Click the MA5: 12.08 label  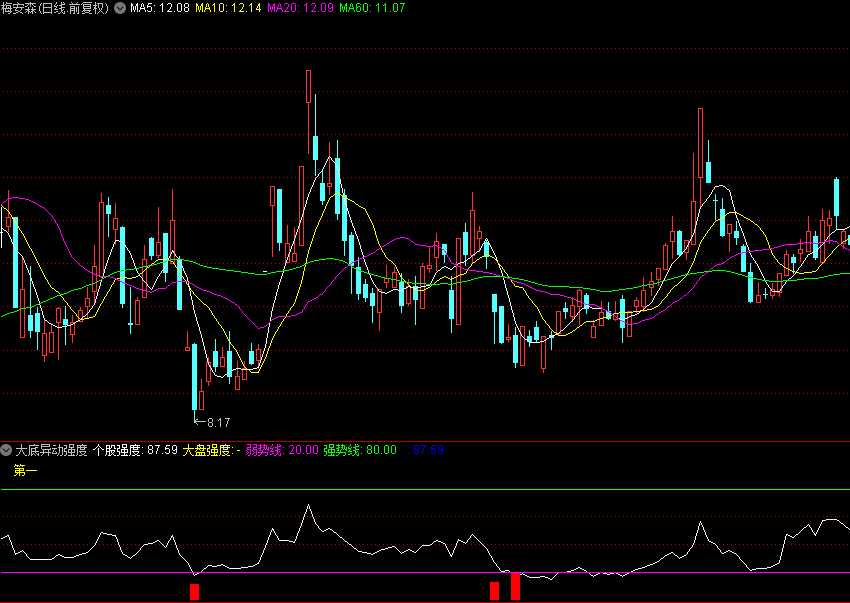tap(160, 8)
